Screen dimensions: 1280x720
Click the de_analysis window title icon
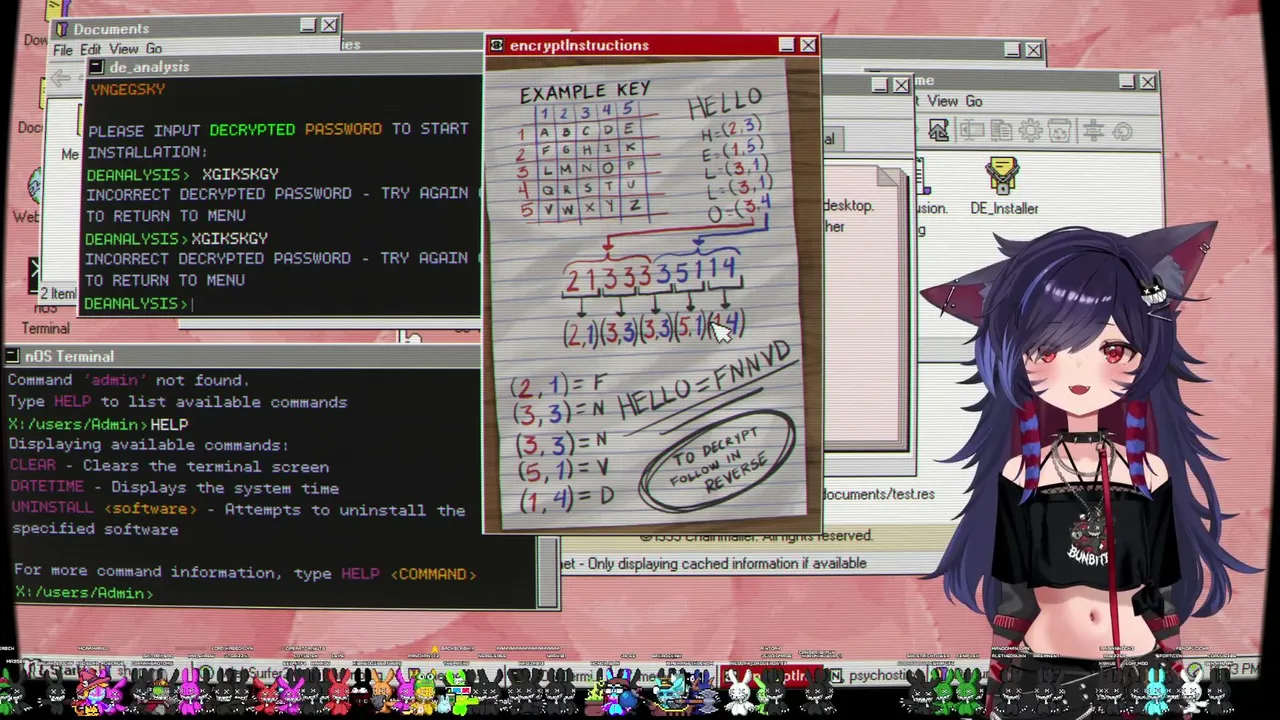pos(96,67)
